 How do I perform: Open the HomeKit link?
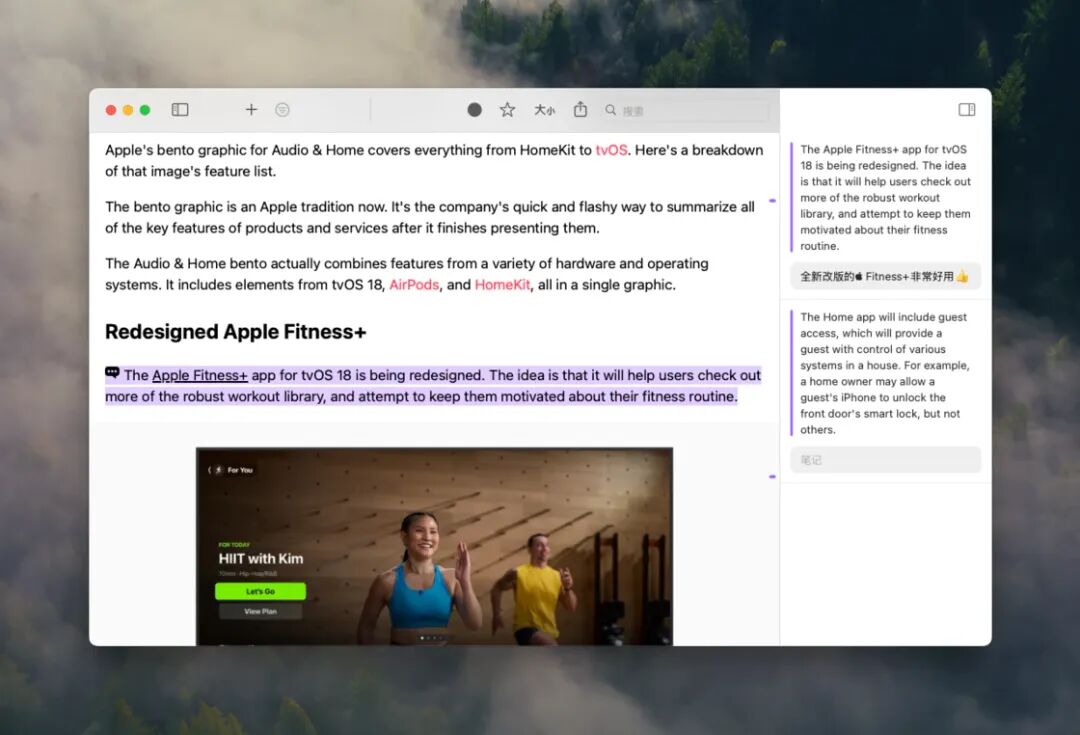(x=502, y=284)
